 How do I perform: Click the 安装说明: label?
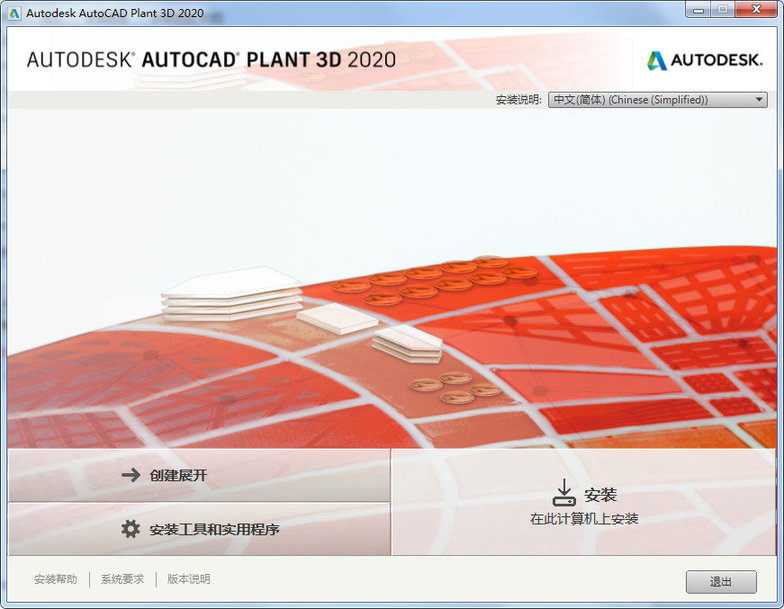pos(518,100)
